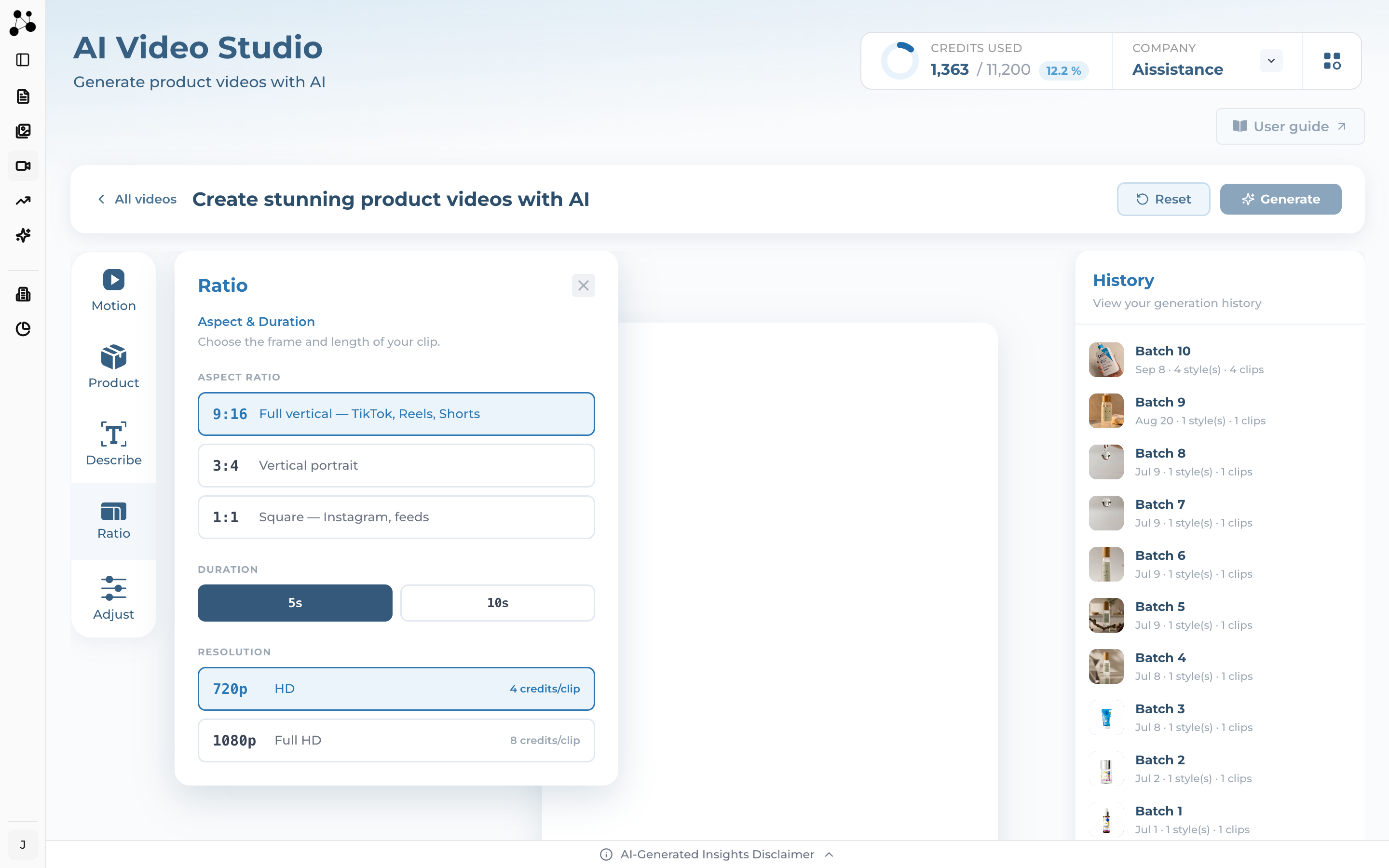Close the Ratio panel

coord(583,285)
